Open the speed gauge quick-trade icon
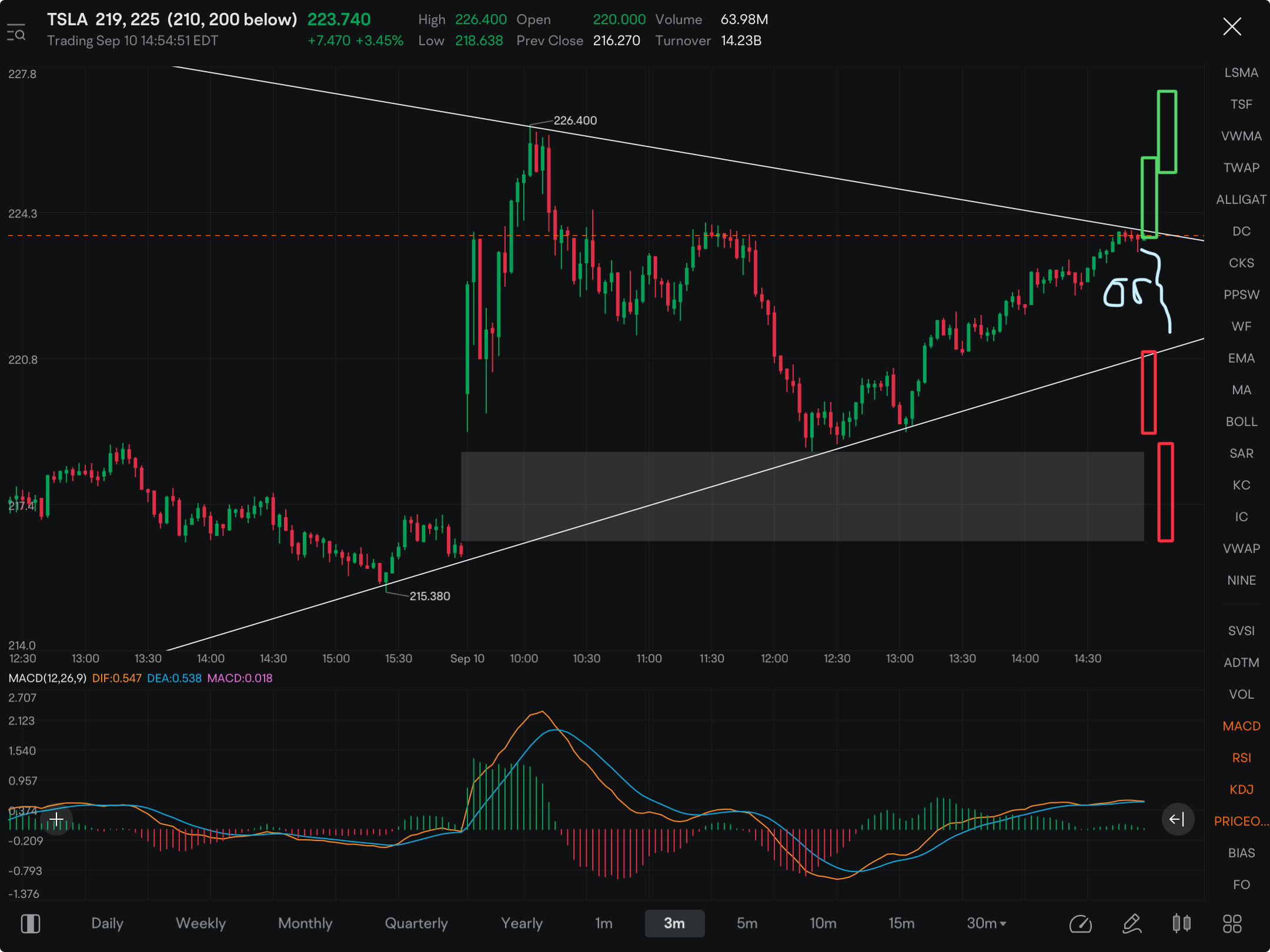The height and width of the screenshot is (952, 1270). tap(1081, 923)
